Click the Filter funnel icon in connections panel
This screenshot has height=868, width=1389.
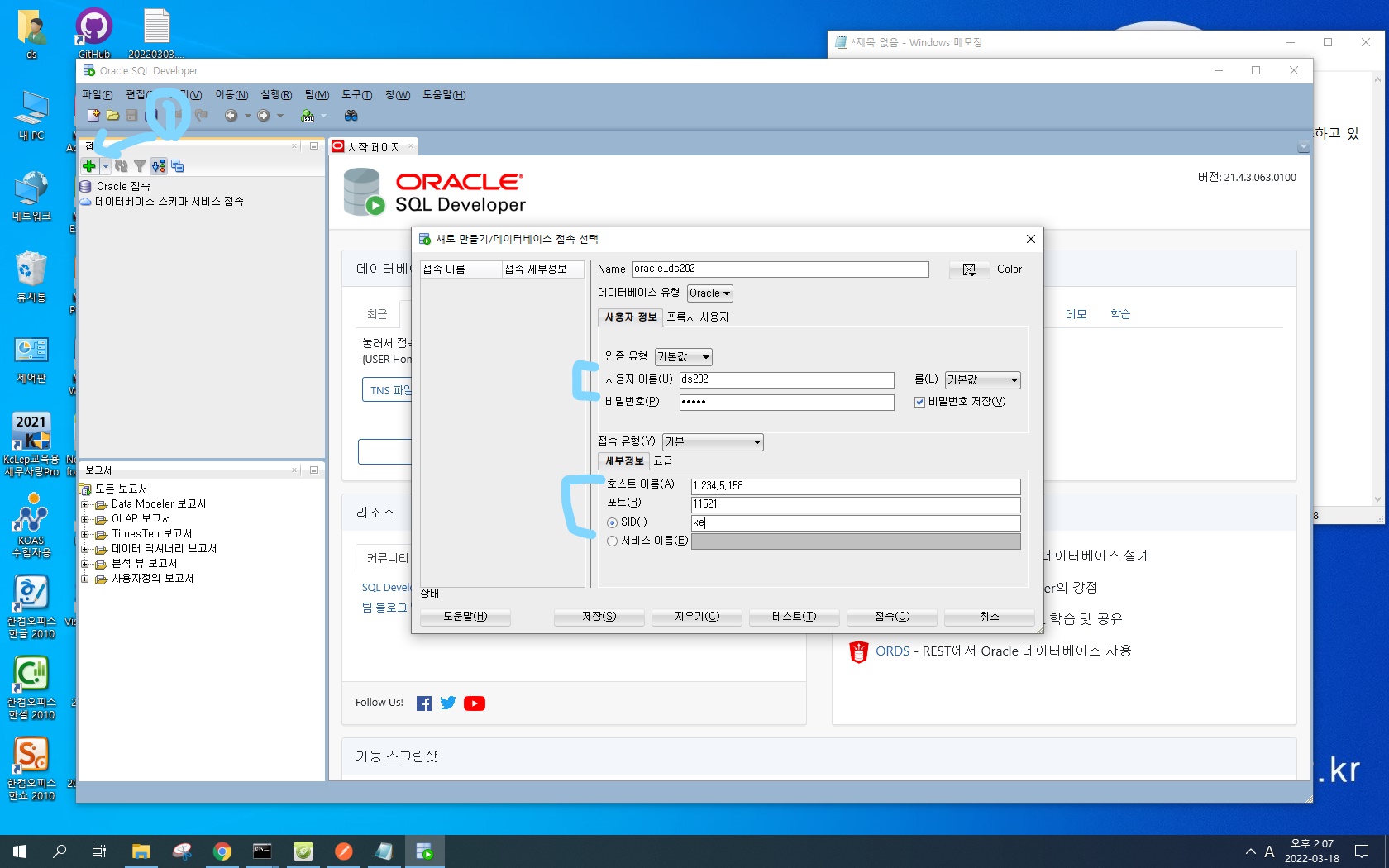tap(140, 166)
